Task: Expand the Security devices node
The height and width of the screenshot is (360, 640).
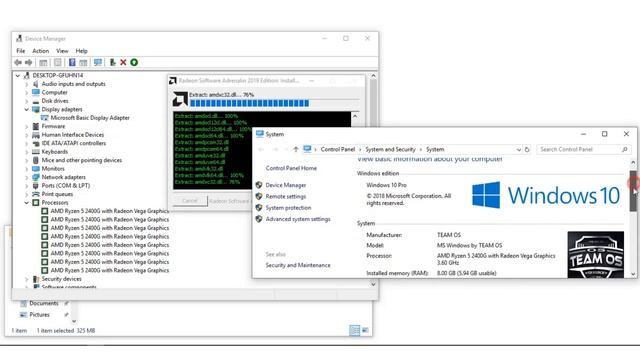Action: tap(27, 279)
